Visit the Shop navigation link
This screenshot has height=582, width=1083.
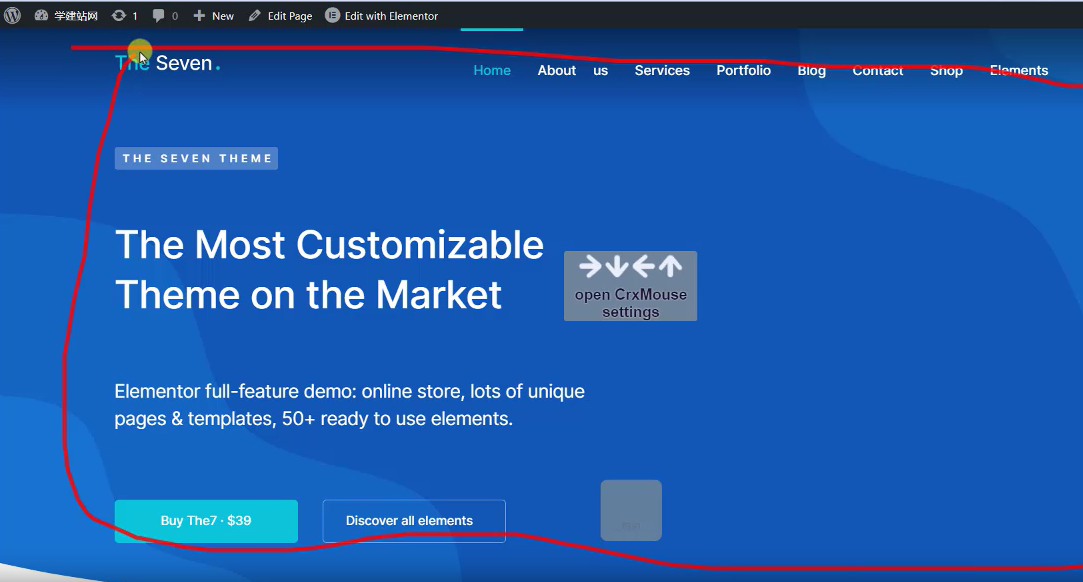click(946, 70)
